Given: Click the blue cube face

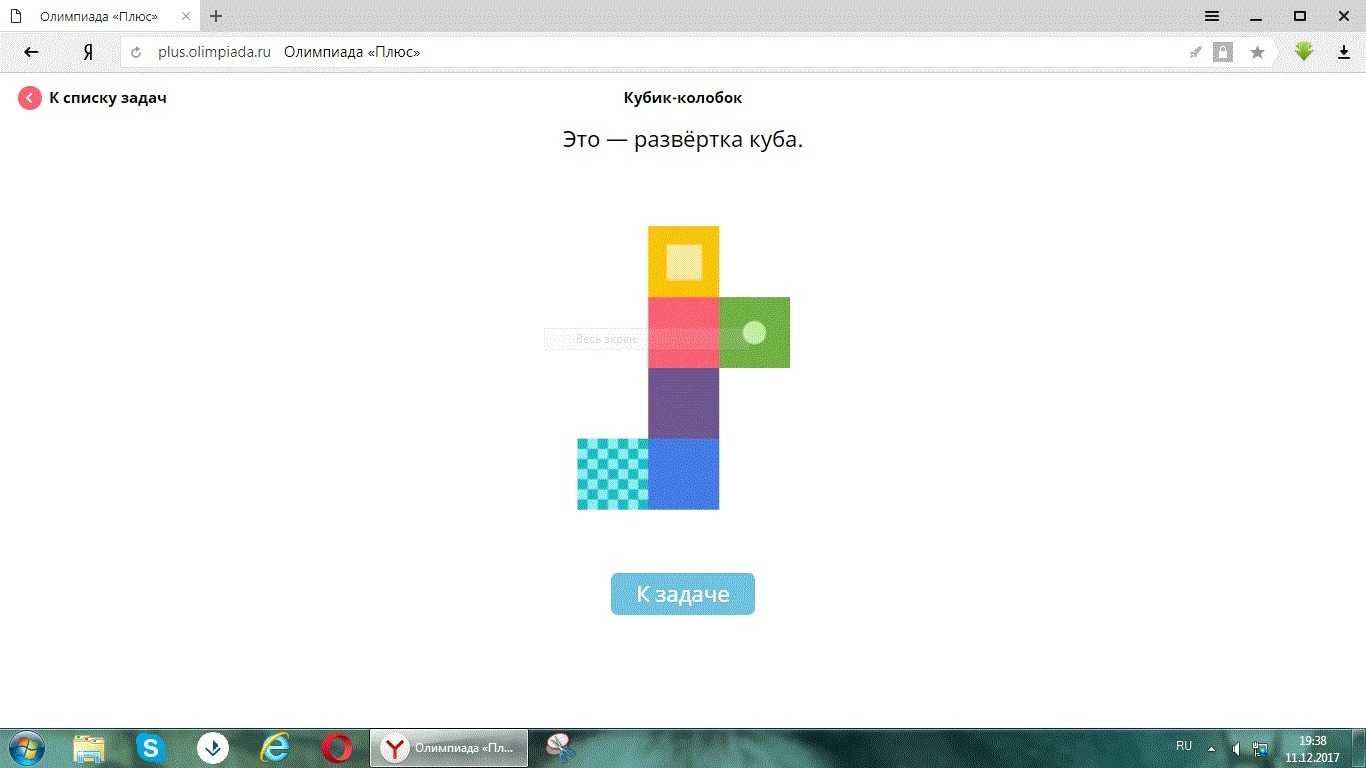Looking at the screenshot, I should tap(684, 475).
